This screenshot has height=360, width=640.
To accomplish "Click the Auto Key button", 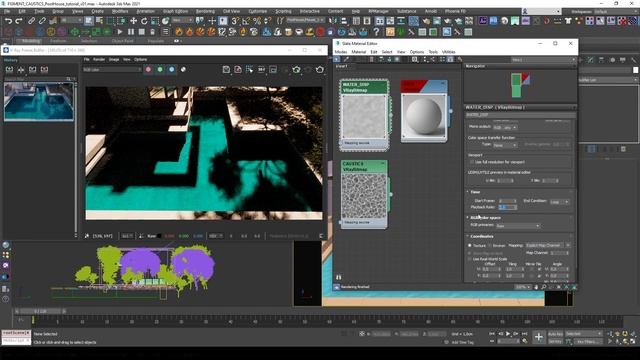I will (x=555, y=334).
